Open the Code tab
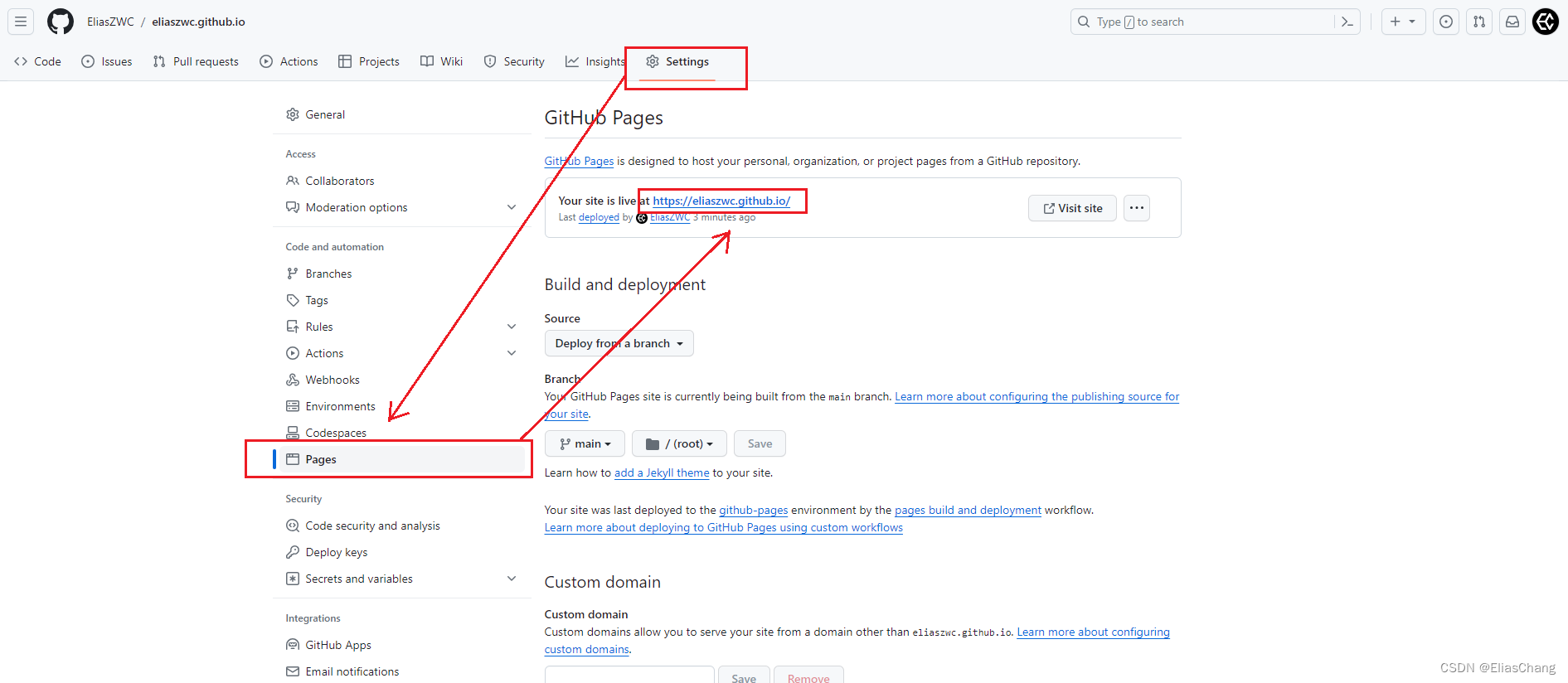Viewport: 1568px width, 683px height. [x=38, y=61]
